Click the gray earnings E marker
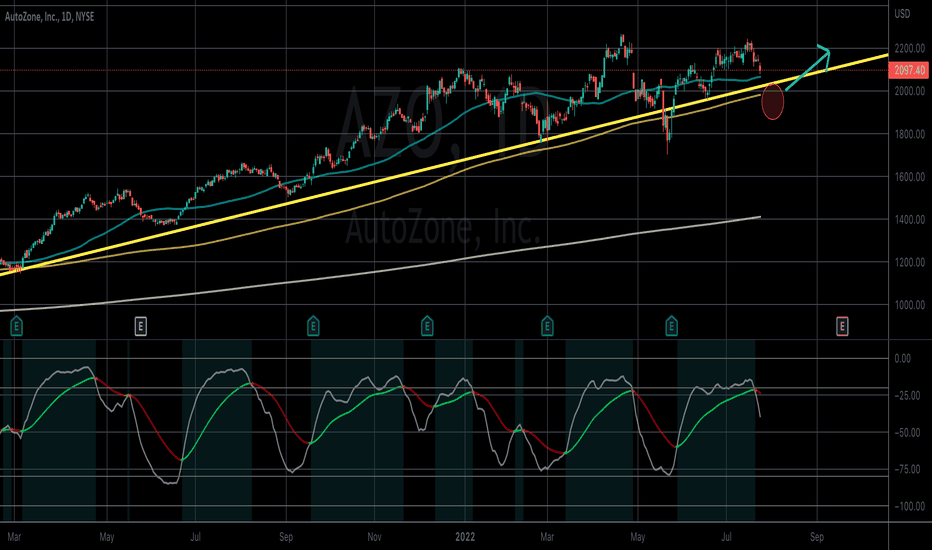The width and height of the screenshot is (932, 550). [140, 326]
